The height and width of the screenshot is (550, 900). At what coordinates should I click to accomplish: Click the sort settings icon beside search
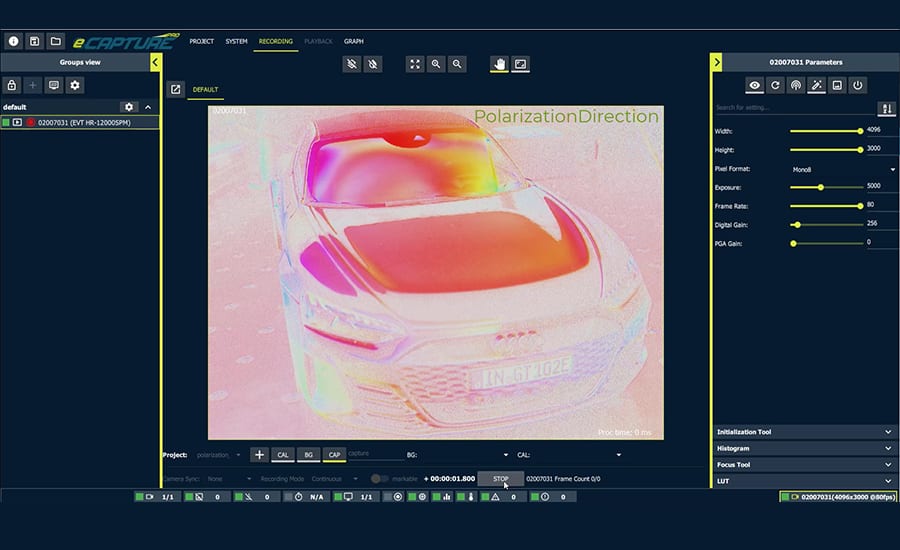coord(887,109)
